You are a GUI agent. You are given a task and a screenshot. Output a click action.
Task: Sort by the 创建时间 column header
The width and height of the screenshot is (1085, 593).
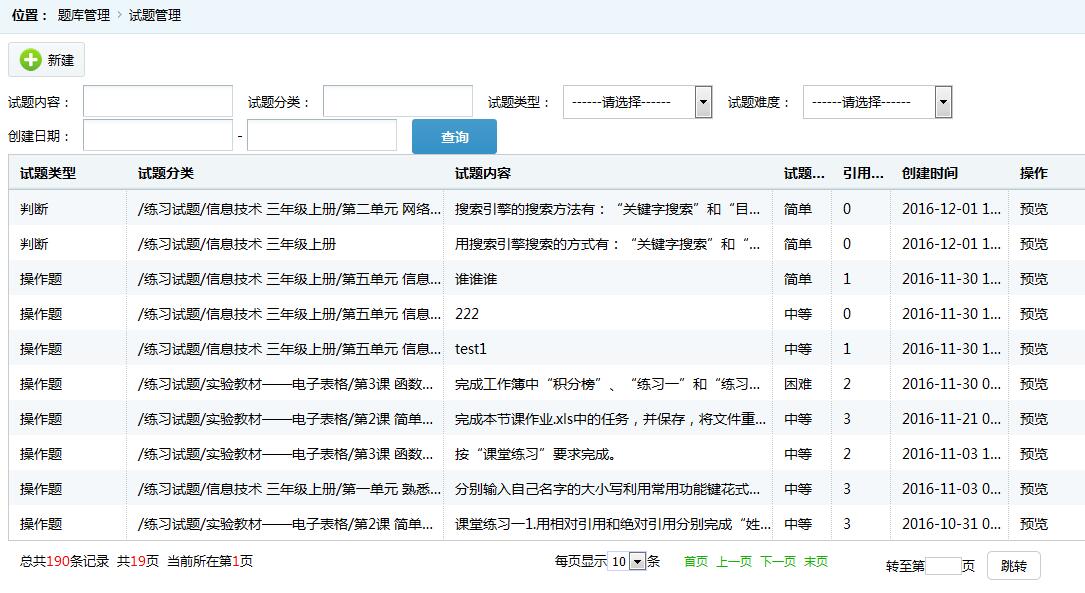pyautogui.click(x=929, y=173)
